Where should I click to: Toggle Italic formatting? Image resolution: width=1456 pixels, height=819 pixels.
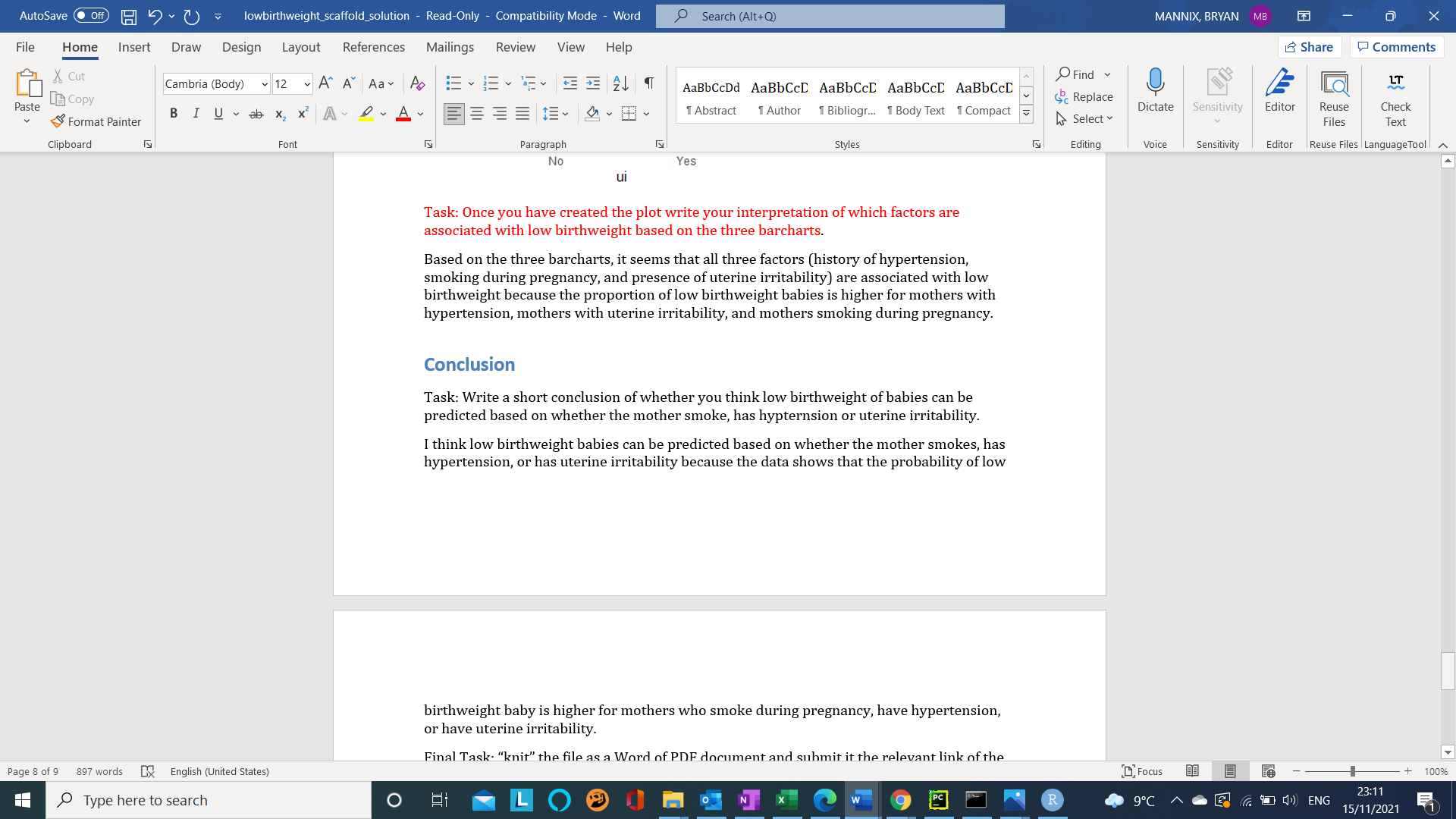point(196,114)
